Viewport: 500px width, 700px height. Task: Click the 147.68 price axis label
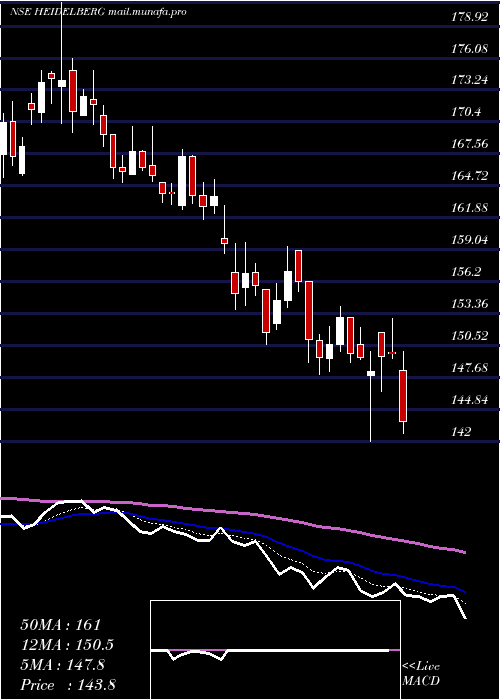(x=469, y=368)
